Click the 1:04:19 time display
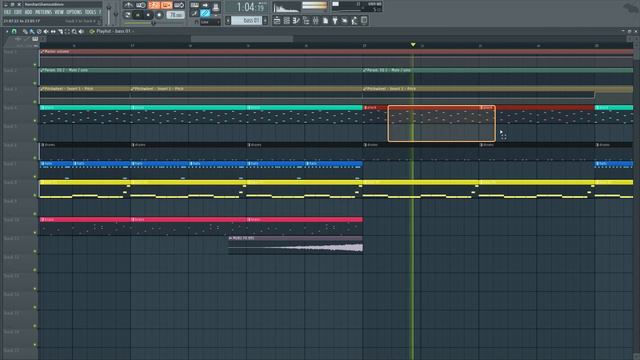 click(247, 7)
